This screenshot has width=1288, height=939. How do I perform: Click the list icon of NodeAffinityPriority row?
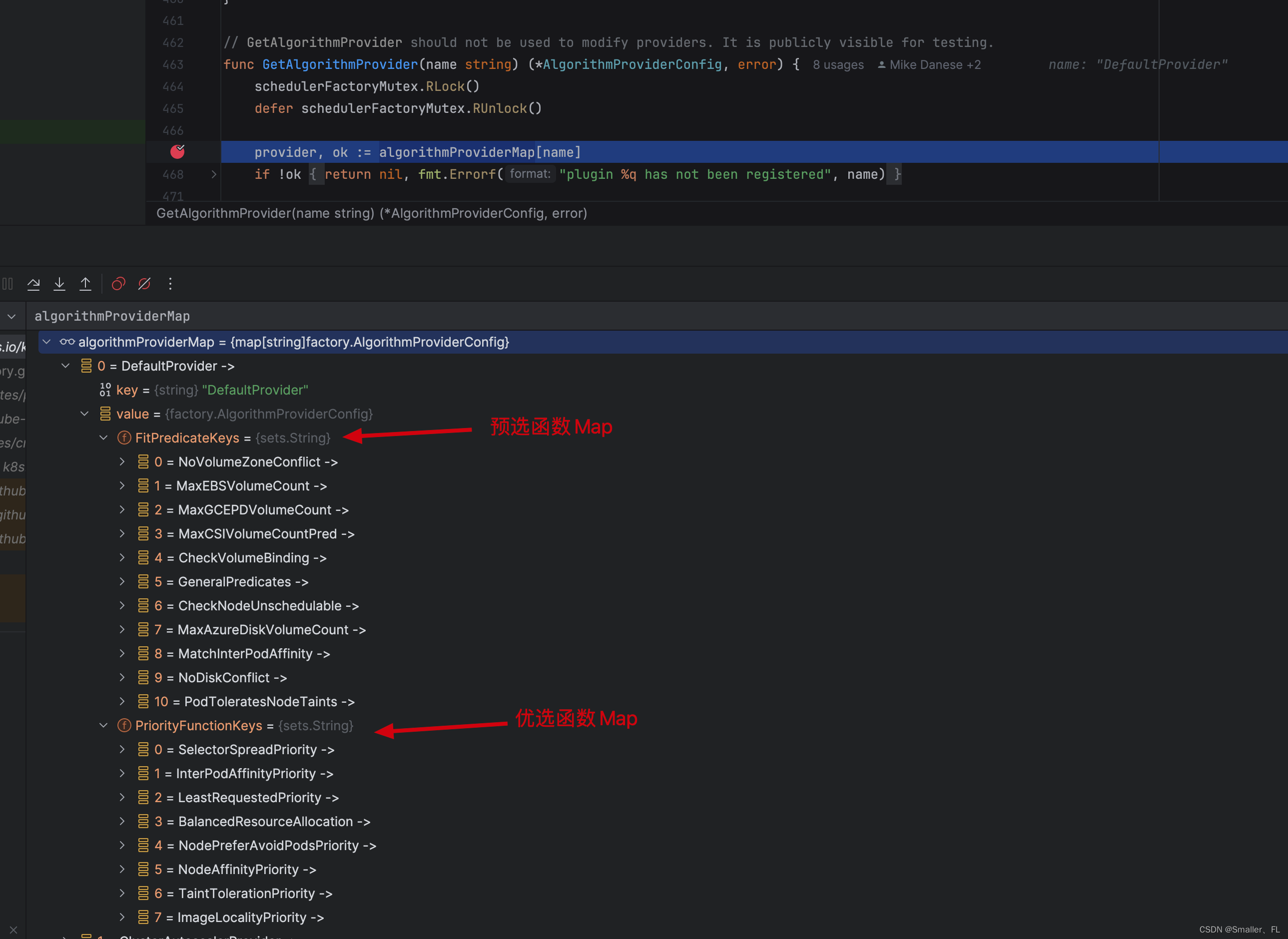click(x=143, y=869)
